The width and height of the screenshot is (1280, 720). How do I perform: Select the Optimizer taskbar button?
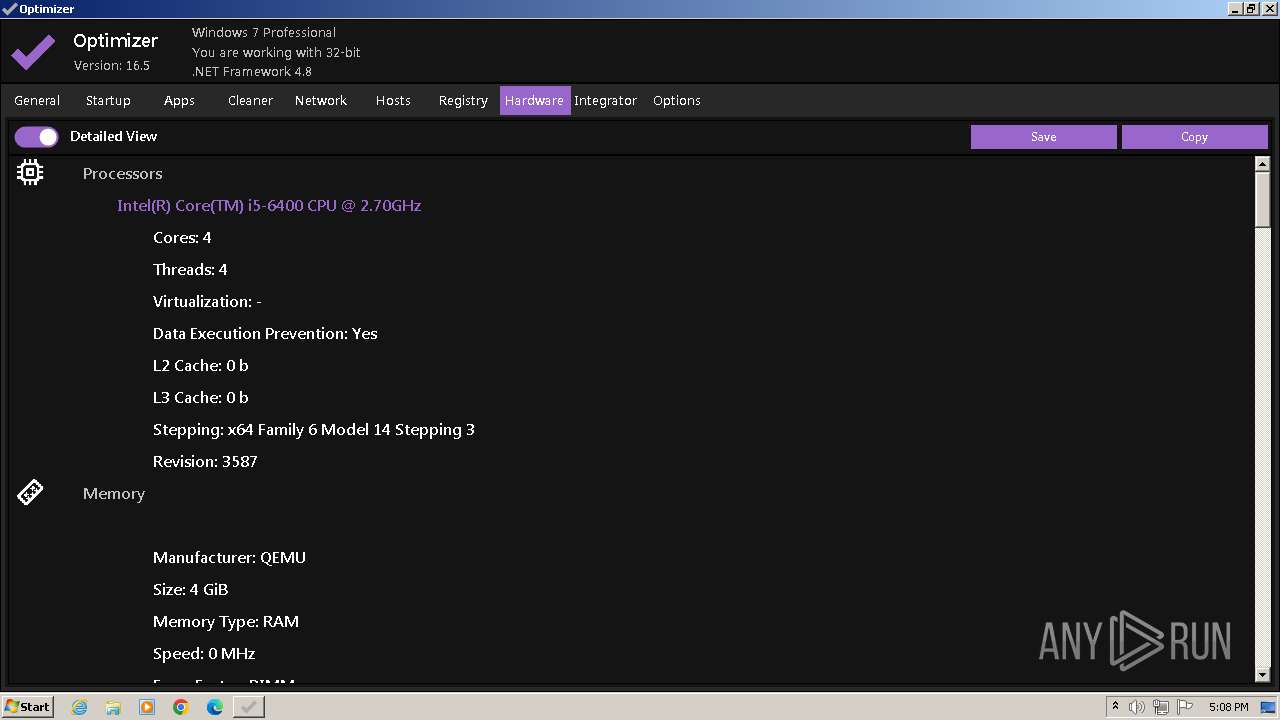(x=249, y=707)
